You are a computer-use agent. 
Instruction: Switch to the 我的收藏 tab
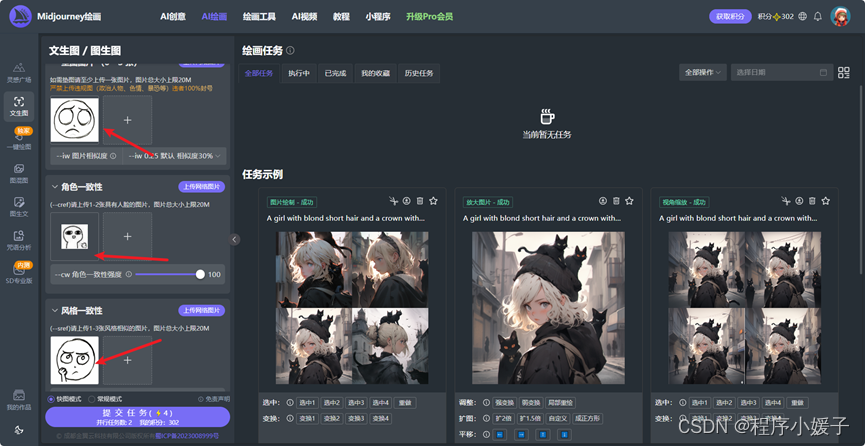[376, 73]
